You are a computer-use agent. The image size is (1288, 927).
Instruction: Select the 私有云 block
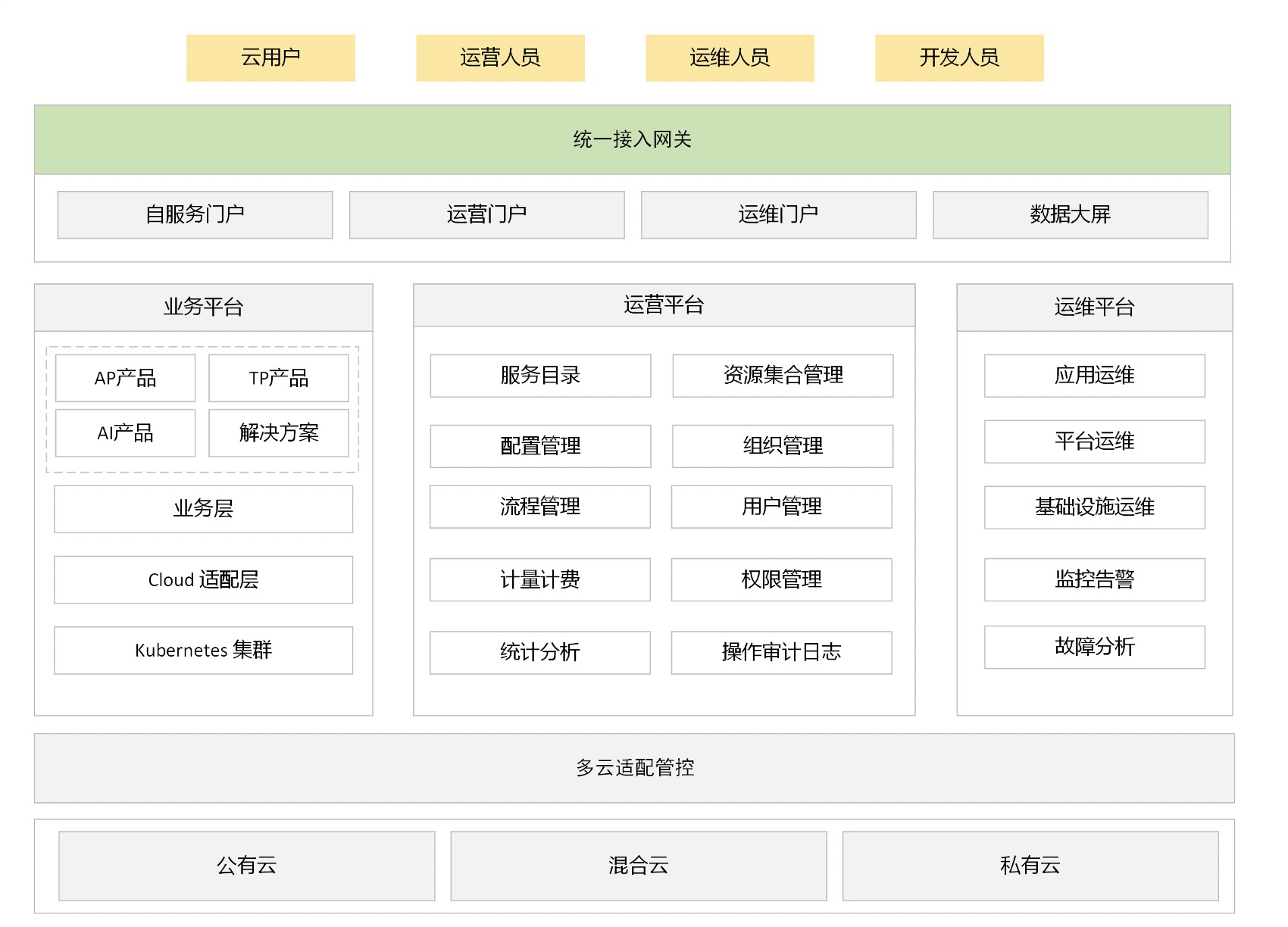coord(1030,866)
